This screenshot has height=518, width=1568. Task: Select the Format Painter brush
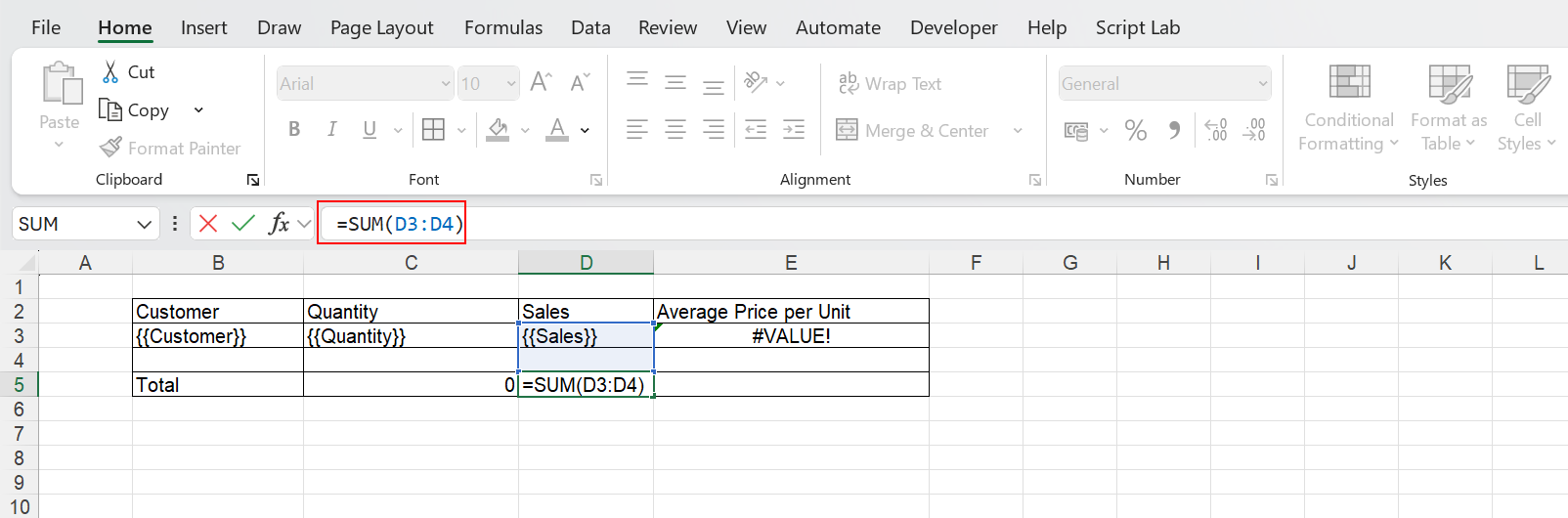click(110, 148)
